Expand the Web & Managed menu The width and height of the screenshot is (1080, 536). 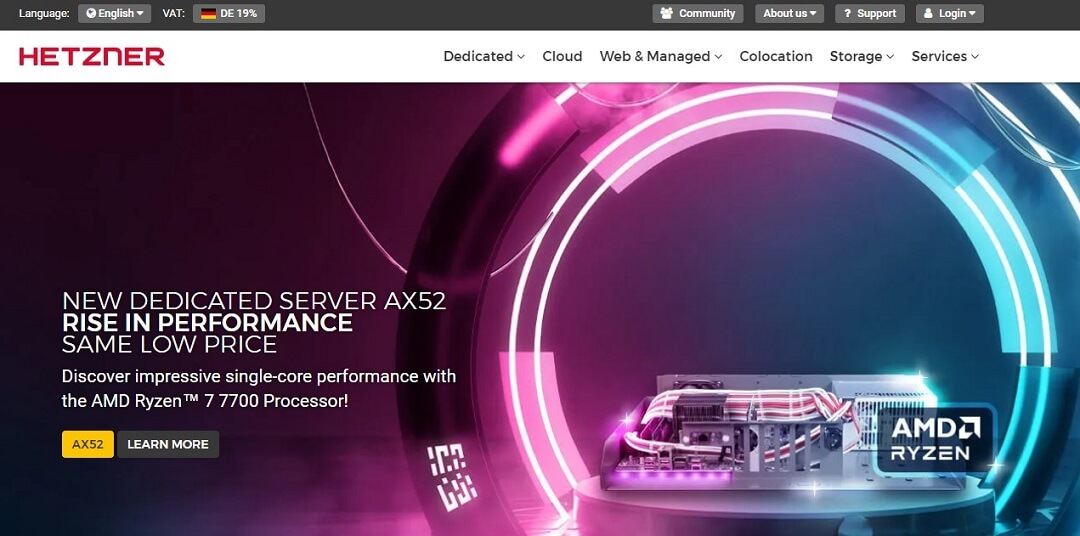click(x=661, y=56)
